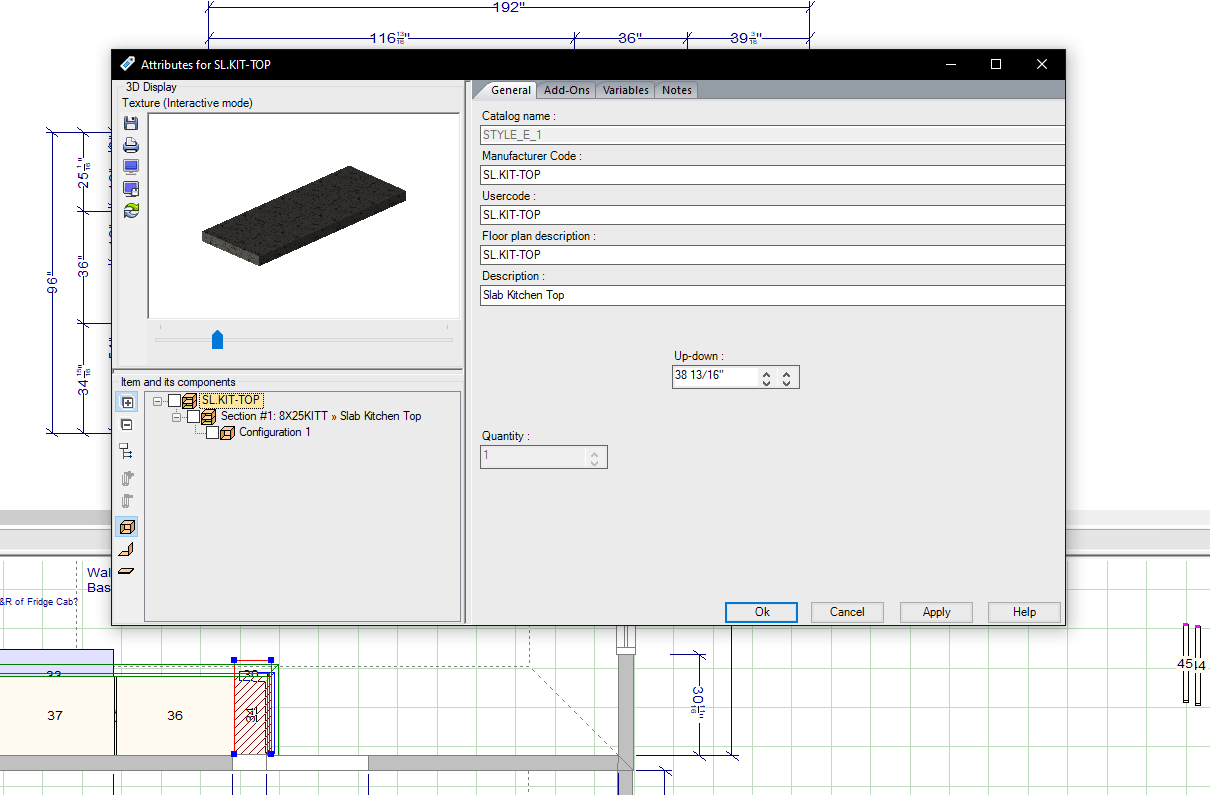Click the collapse-all minus icon beside component tree

127,425
